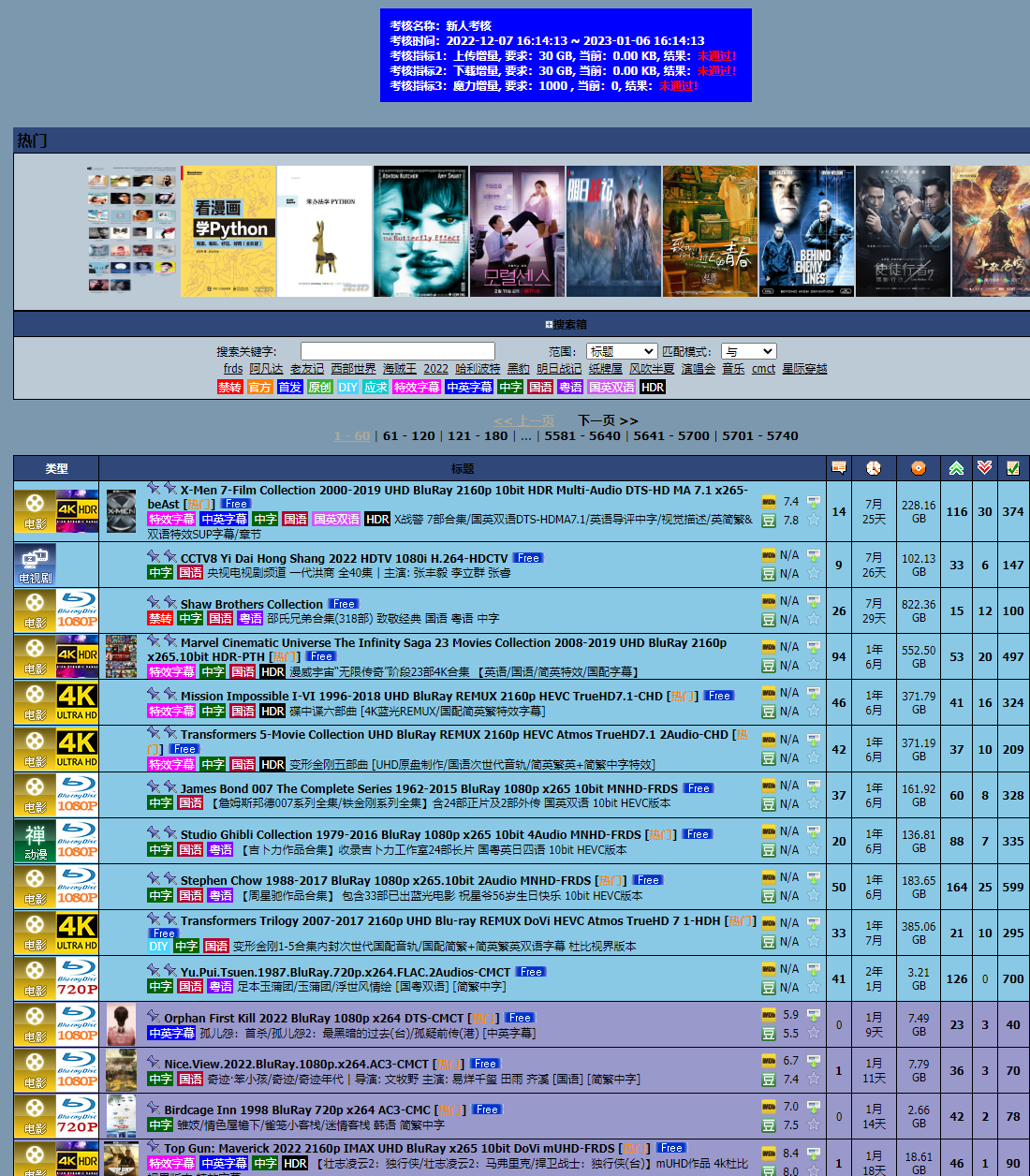The image size is (1030, 1176).
Task: Open the 动漫 category icon on Studio Ghibli row
Action: 35,841
